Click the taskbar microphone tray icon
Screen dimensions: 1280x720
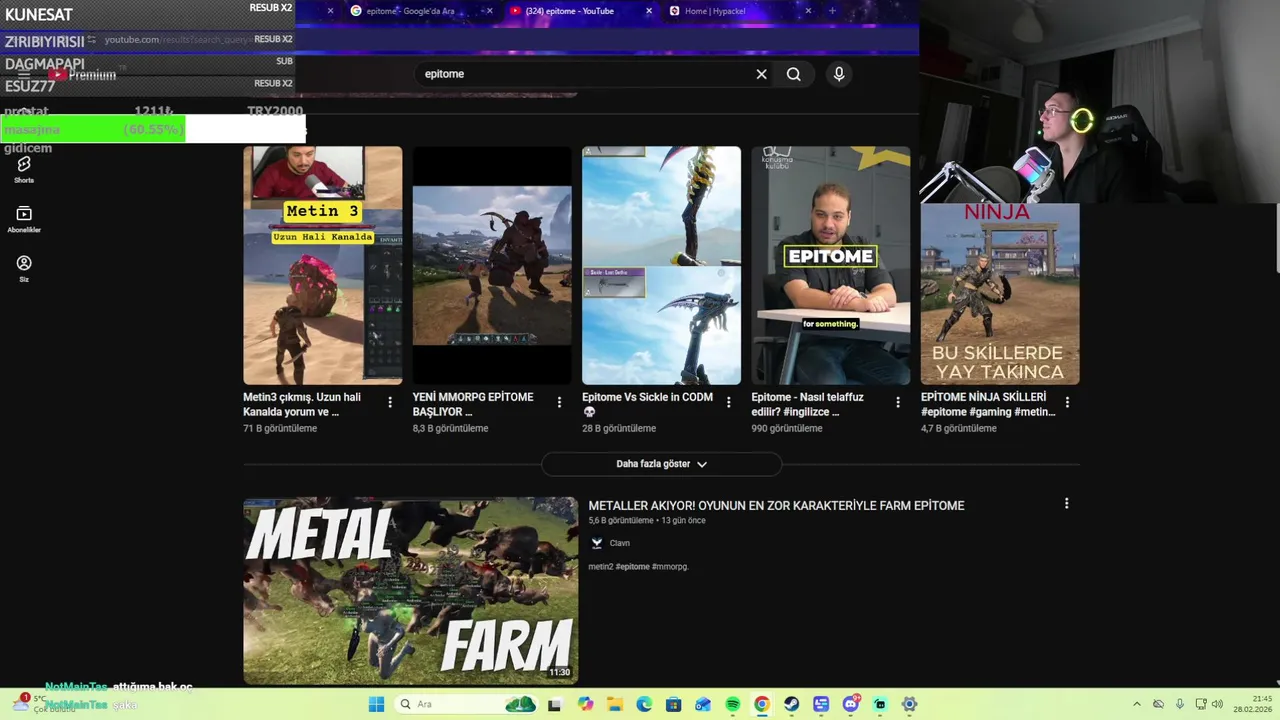pos(1180,704)
